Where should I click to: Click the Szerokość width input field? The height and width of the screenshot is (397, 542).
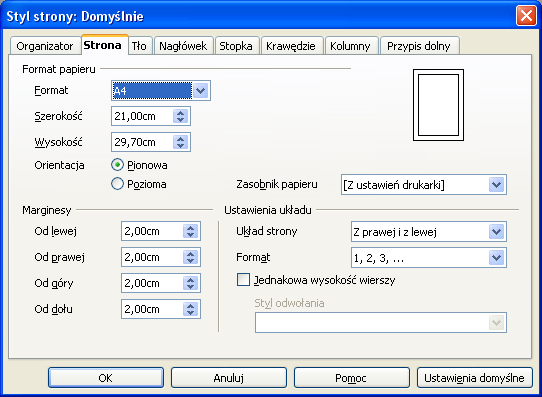[142, 116]
